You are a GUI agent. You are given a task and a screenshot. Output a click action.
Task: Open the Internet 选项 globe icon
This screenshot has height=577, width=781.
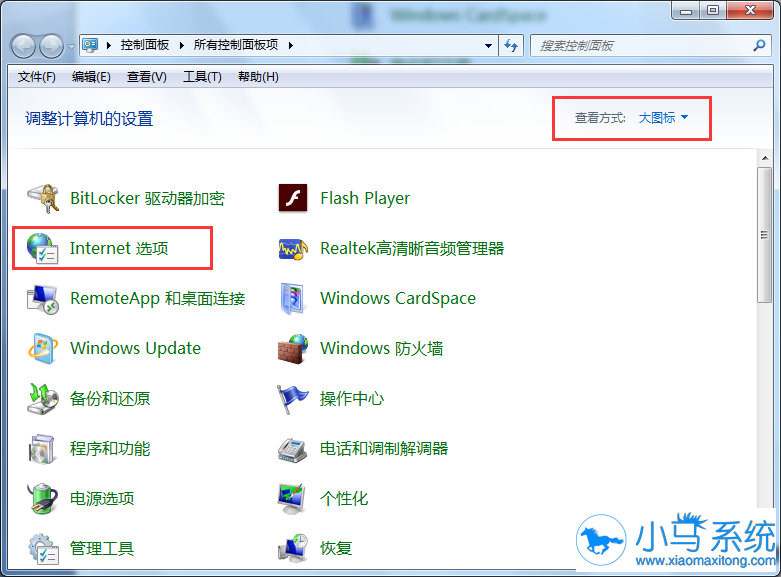click(42, 248)
